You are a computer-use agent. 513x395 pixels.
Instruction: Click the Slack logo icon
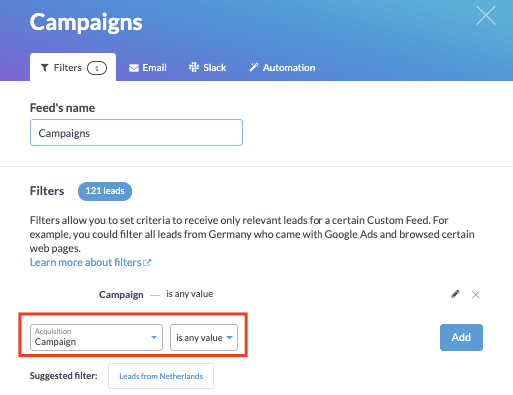[x=194, y=67]
